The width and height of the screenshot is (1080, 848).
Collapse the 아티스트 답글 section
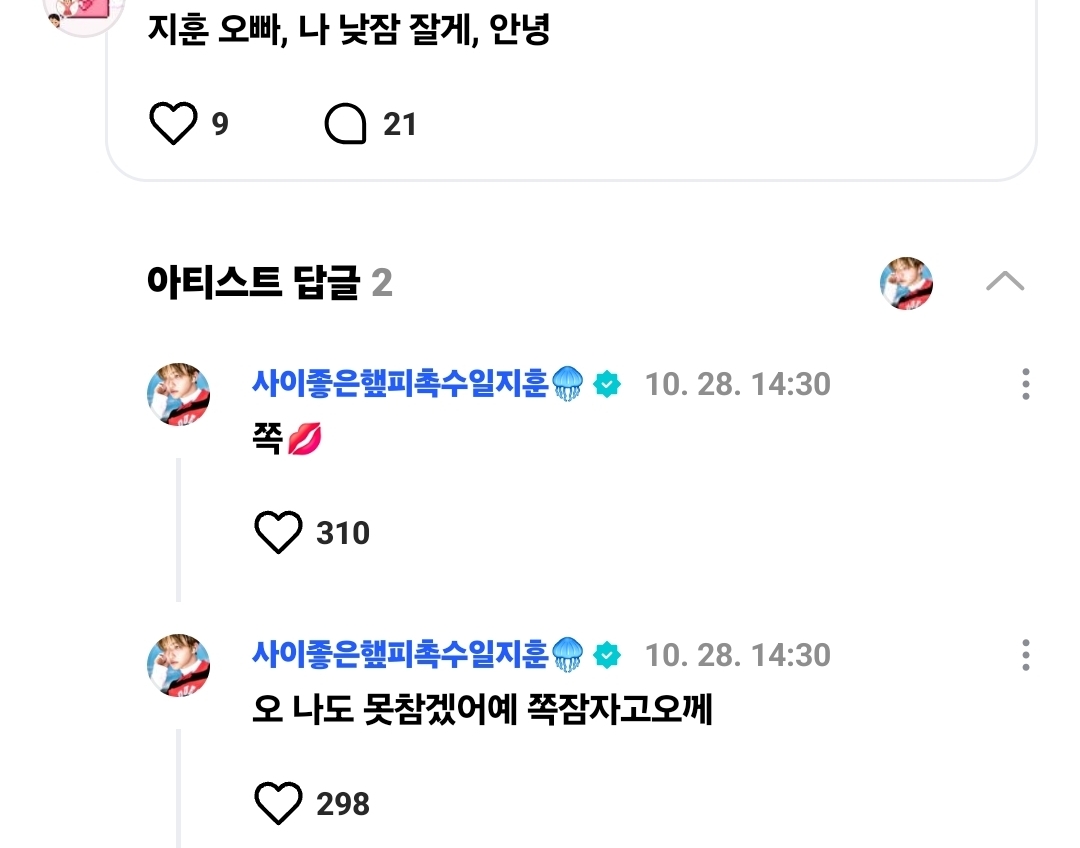click(x=1005, y=282)
